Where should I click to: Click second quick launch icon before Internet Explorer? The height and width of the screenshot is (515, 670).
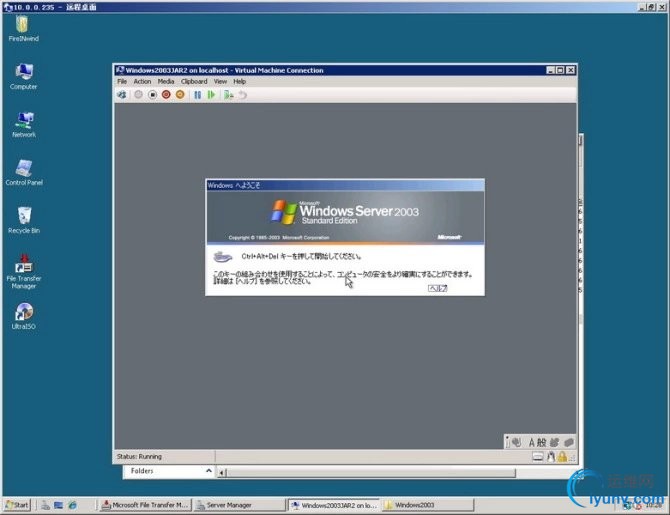pyautogui.click(x=59, y=506)
